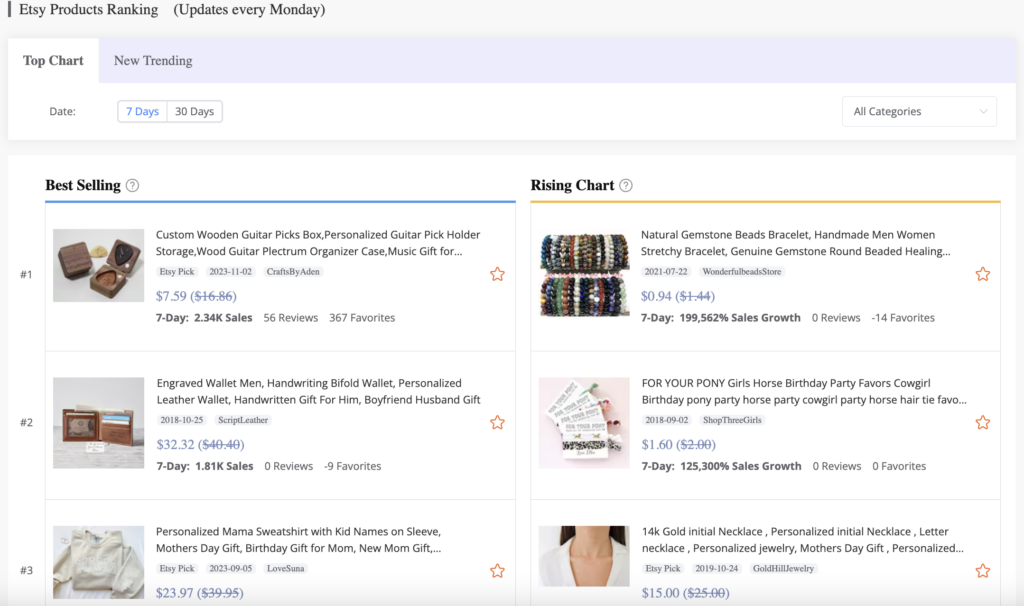Visit the LoveSuna shop tag
The height and width of the screenshot is (606, 1024).
[x=285, y=568]
